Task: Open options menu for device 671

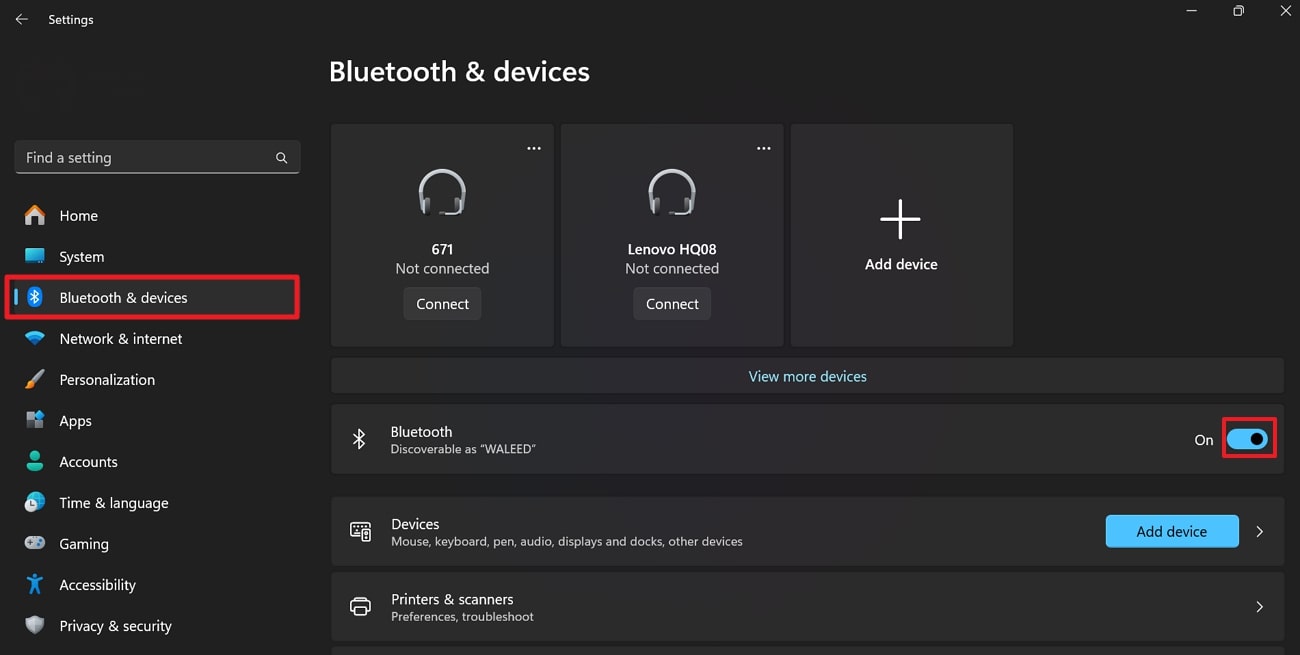Action: [533, 147]
